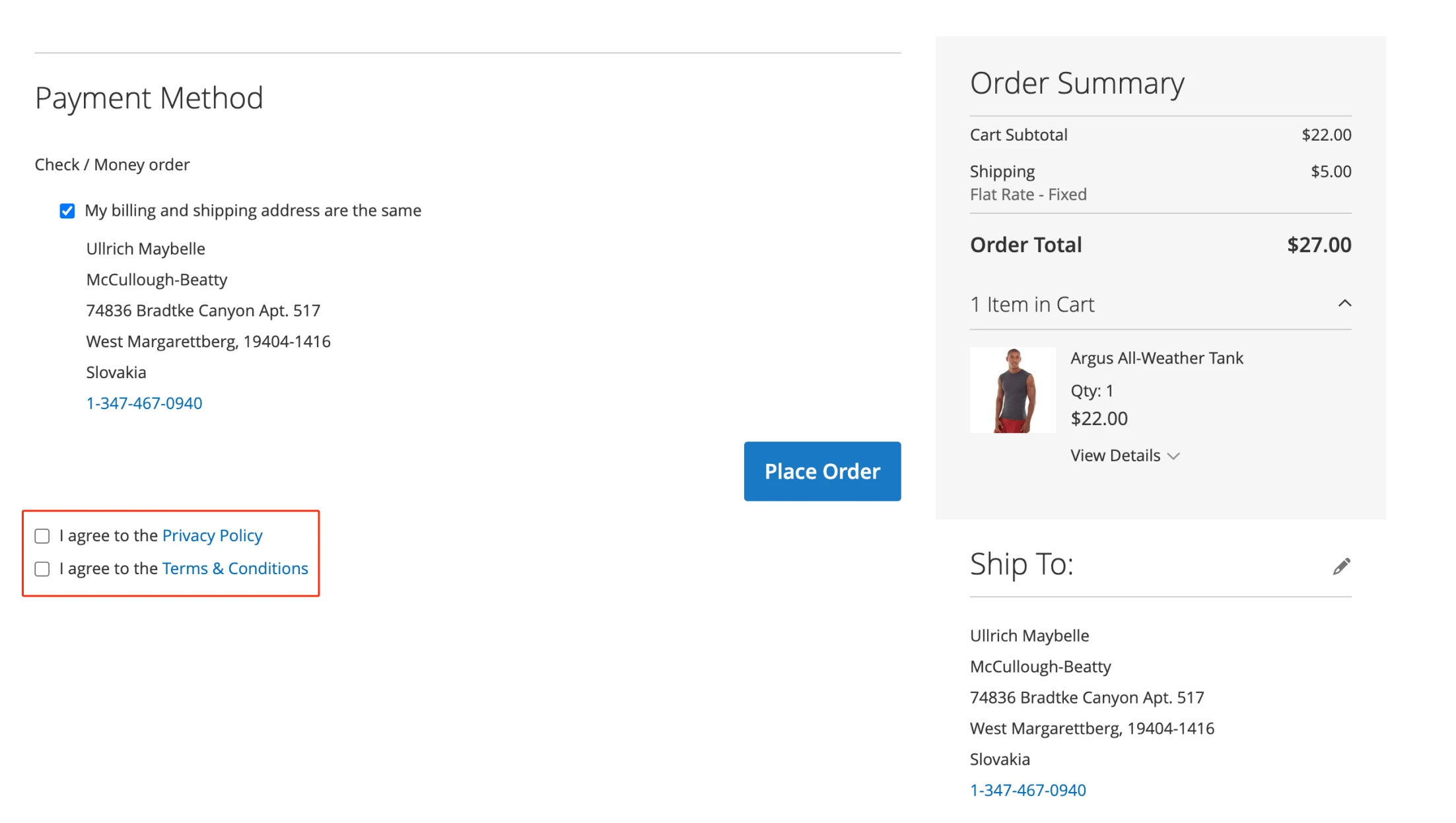Screen dimensions: 1456x823
Task: Click the Check / Money order payment method
Action: point(111,164)
